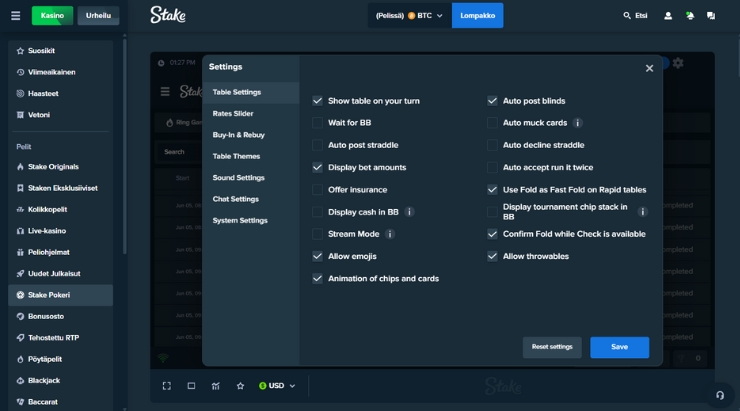Info icon next to Stream Mode

390,234
